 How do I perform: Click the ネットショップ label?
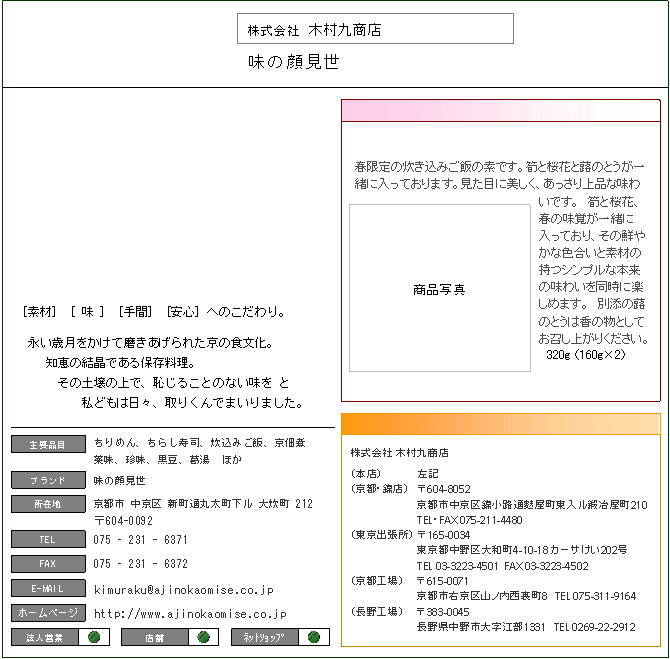pos(264,637)
